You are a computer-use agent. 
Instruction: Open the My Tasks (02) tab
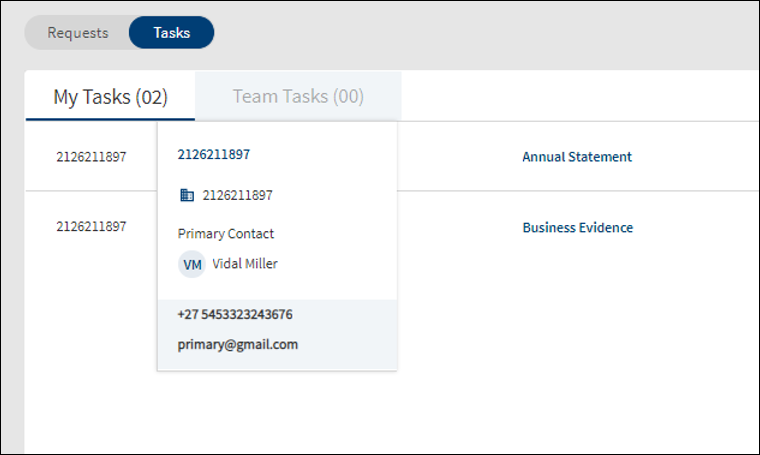point(111,96)
